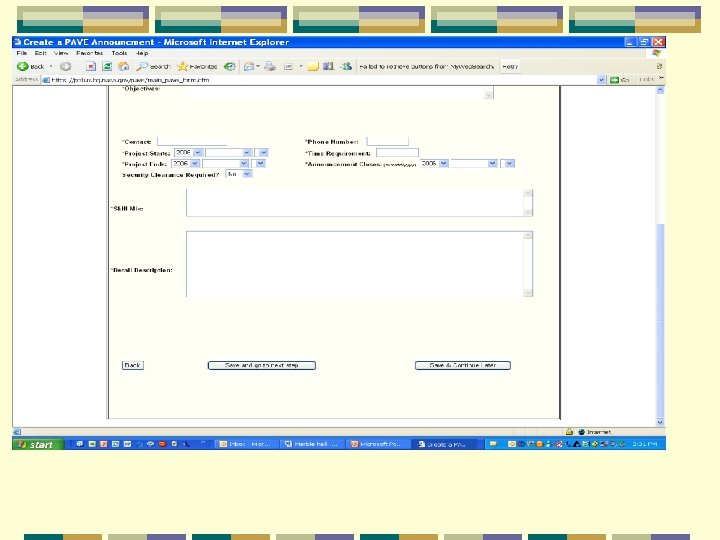Open the Mail envelope toolbar icon
Viewport: 720px width, 540px height.
tap(249, 67)
